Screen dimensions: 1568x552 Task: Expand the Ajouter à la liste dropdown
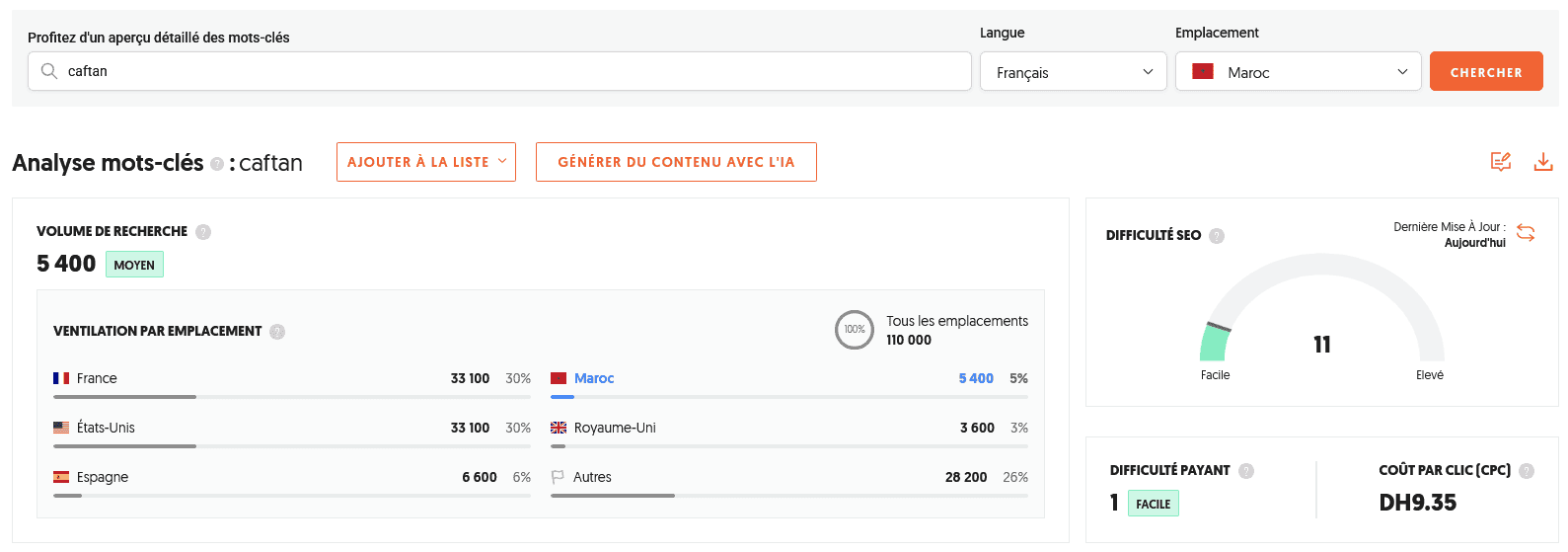pos(425,162)
